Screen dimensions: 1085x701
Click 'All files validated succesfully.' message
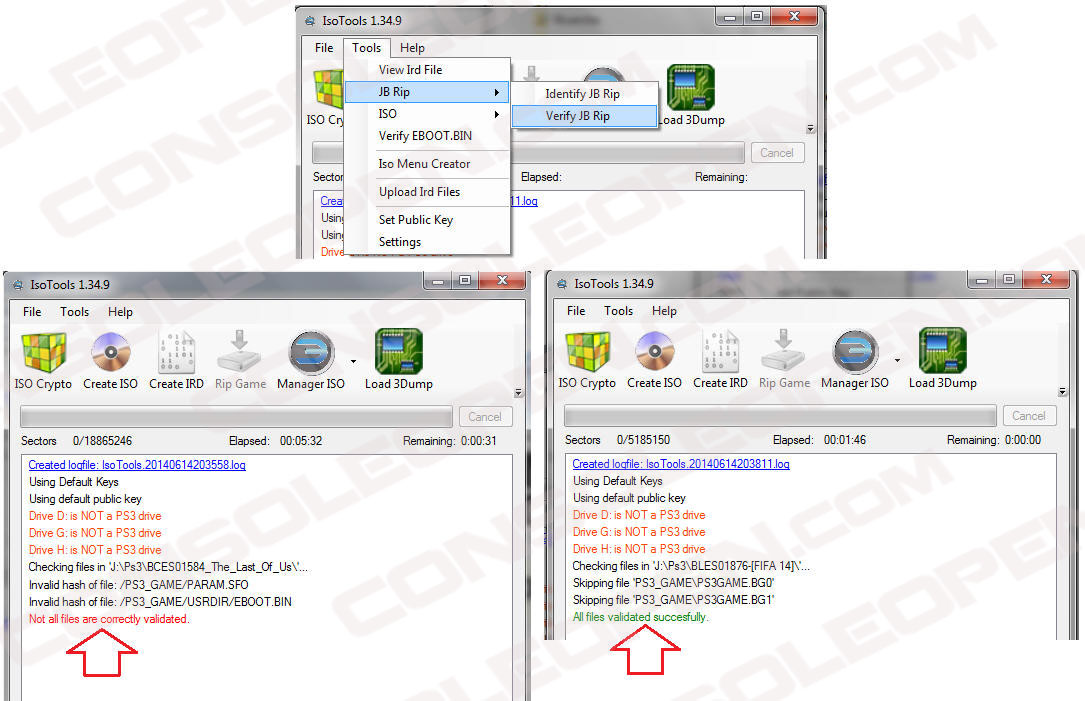(x=641, y=617)
